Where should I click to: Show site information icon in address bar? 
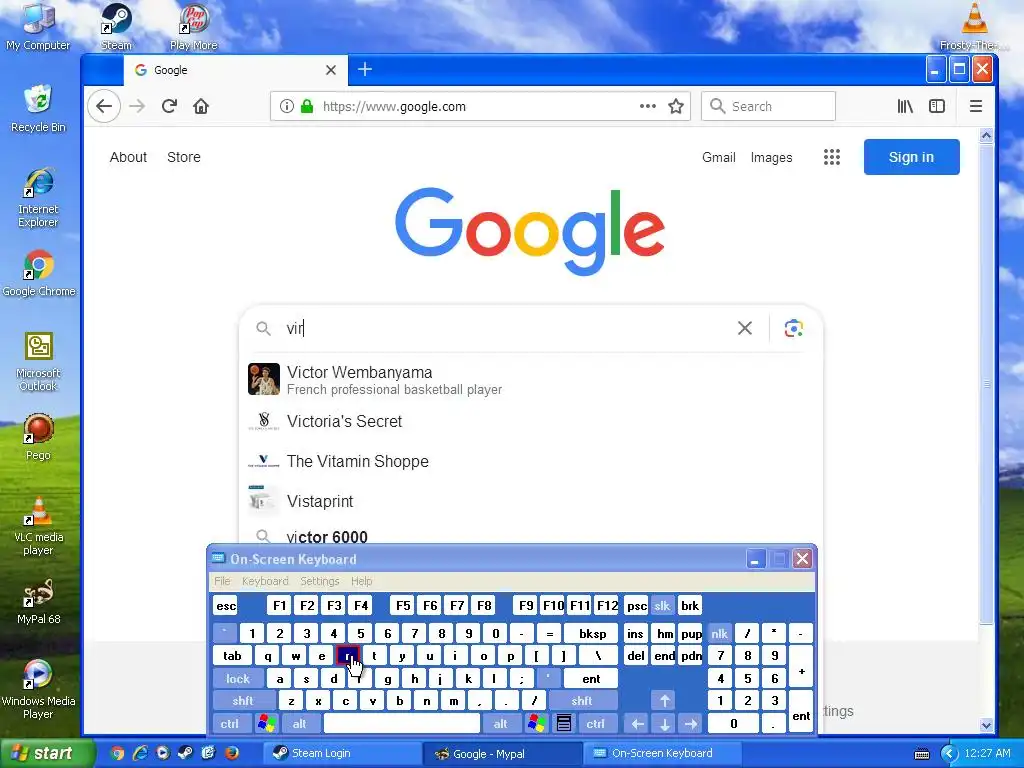pyautogui.click(x=286, y=106)
